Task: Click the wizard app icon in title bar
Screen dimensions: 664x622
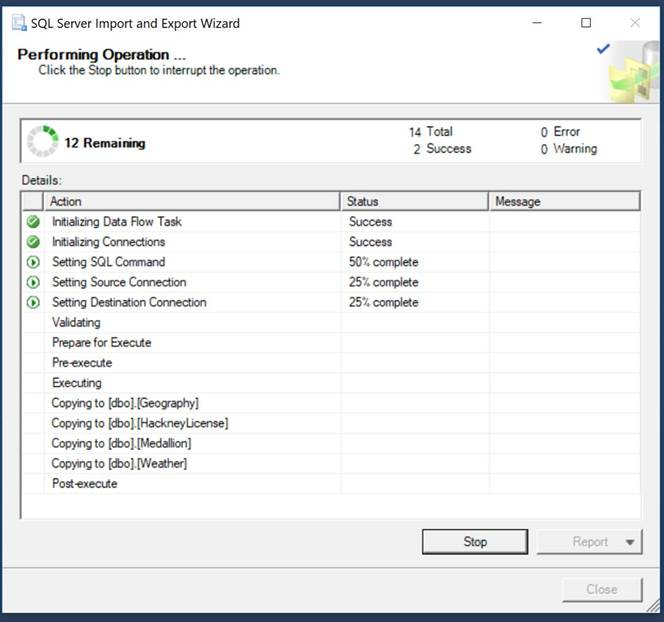Action: pyautogui.click(x=18, y=23)
